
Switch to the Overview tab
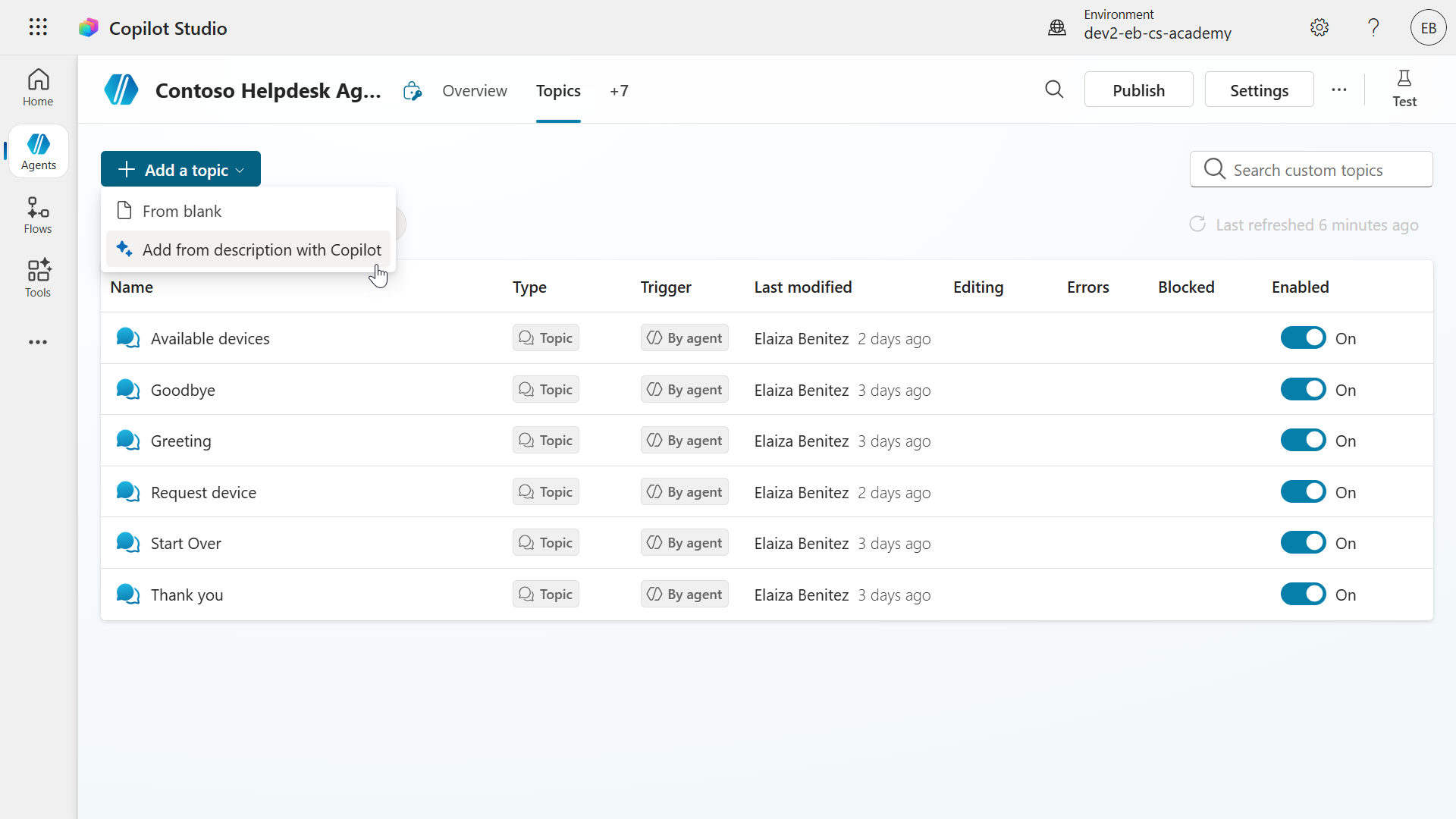(x=475, y=91)
